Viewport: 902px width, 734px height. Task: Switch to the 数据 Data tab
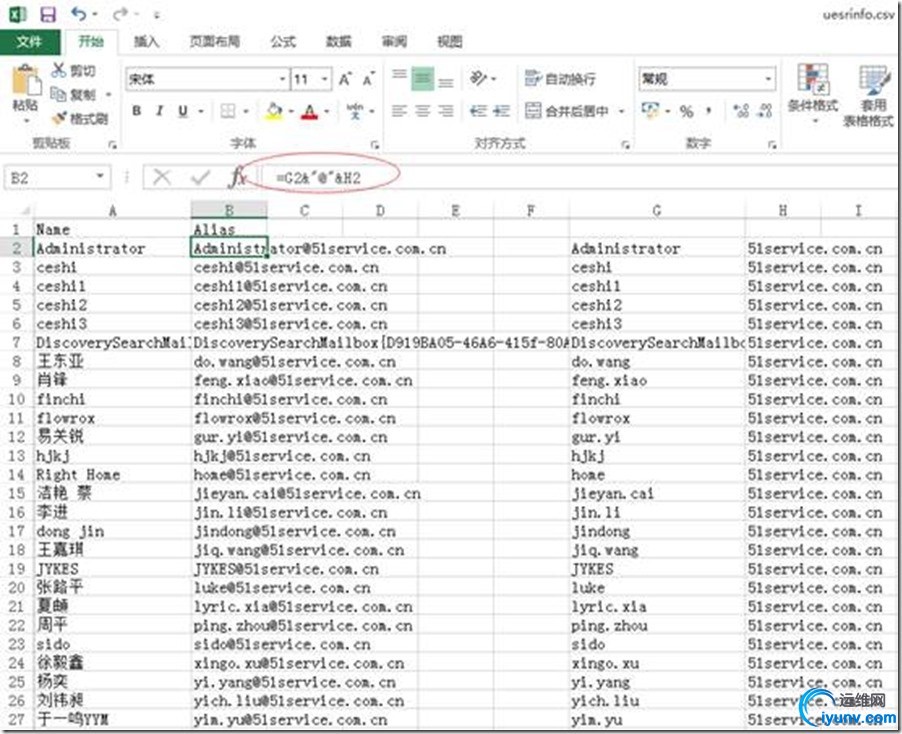339,41
